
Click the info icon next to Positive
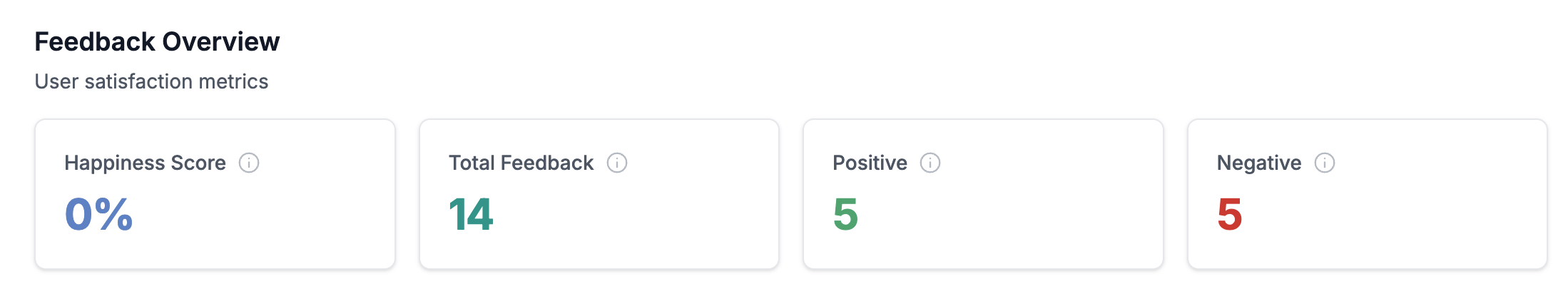coord(930,163)
